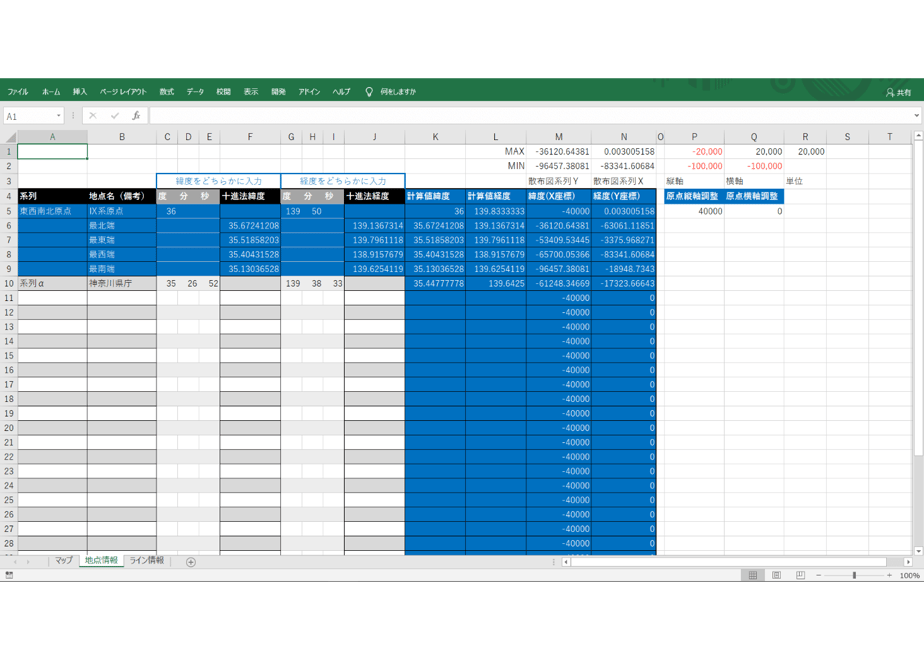Open the 挿入 ribbon tab
The height and width of the screenshot is (660, 924).
tap(80, 92)
